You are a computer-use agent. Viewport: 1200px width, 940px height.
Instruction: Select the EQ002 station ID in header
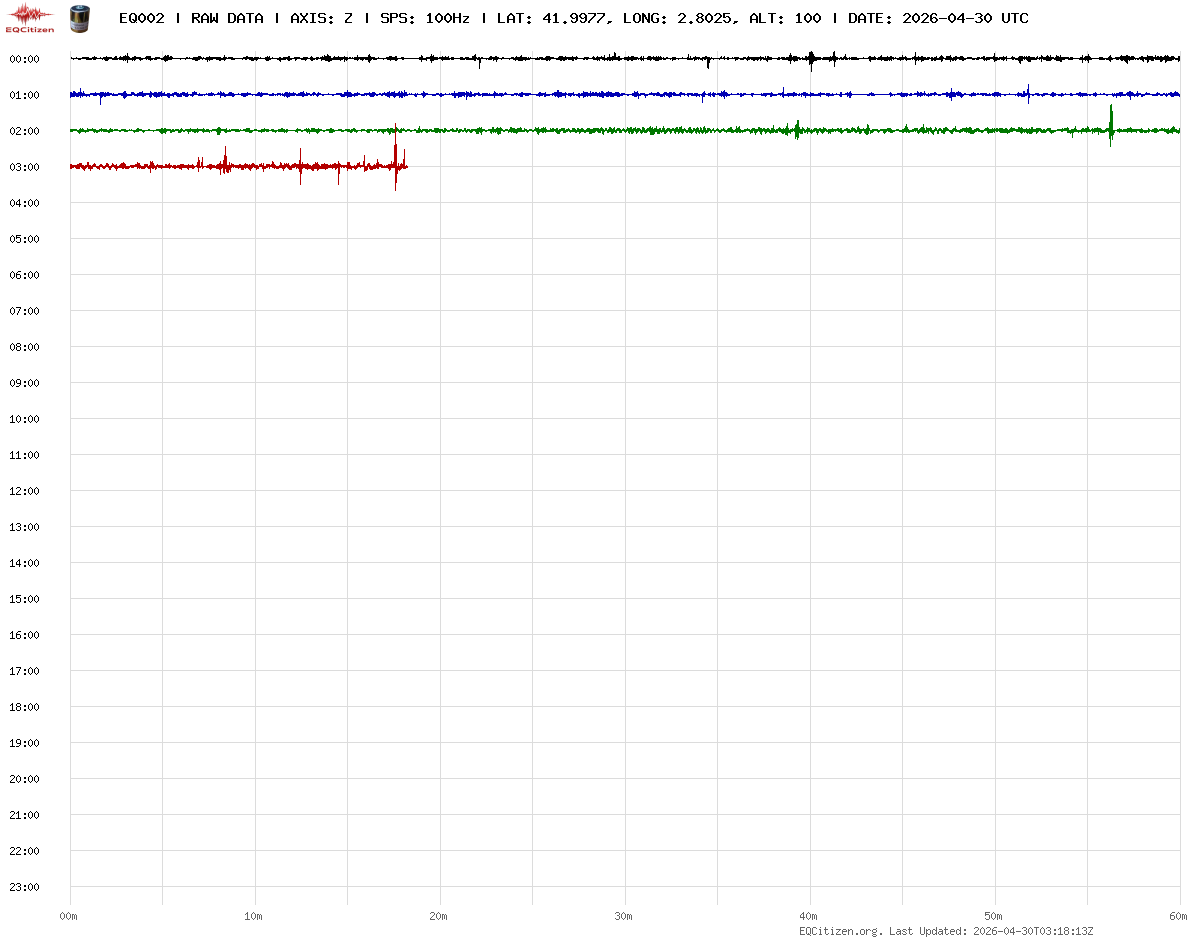(141, 18)
